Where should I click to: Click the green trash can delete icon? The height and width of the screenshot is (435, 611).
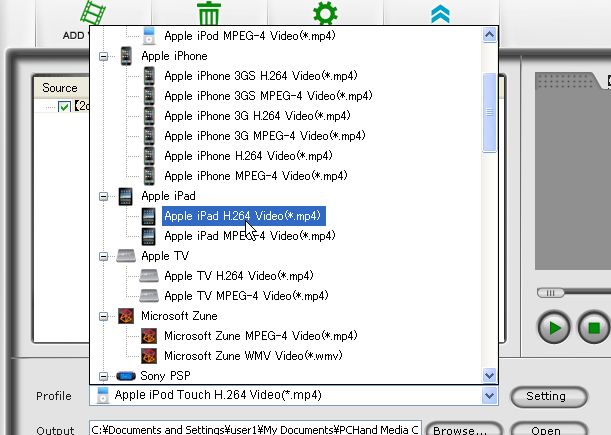click(x=209, y=12)
